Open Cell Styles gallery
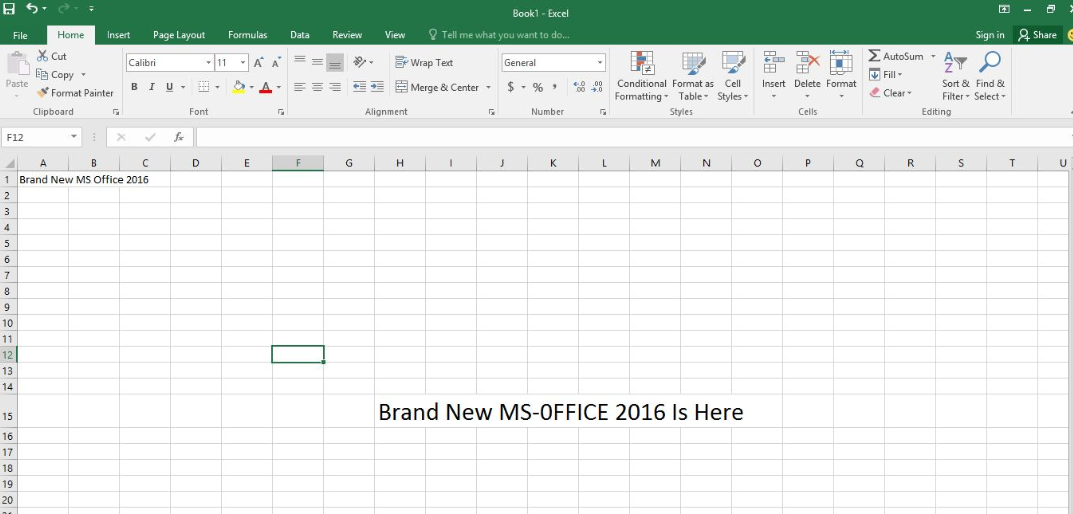1073x514 pixels. (733, 76)
